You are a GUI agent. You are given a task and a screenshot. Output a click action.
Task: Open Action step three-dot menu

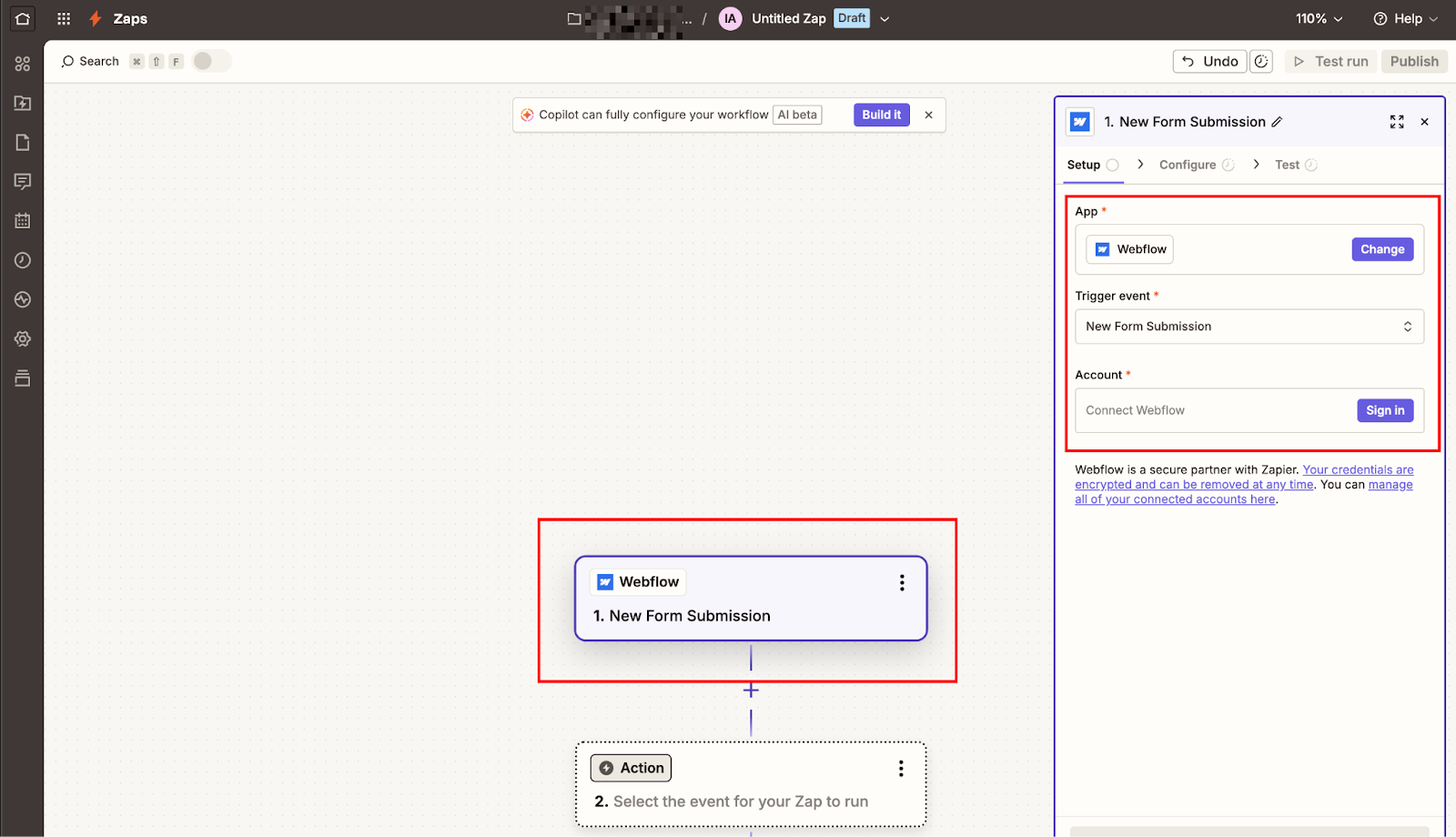tap(901, 769)
